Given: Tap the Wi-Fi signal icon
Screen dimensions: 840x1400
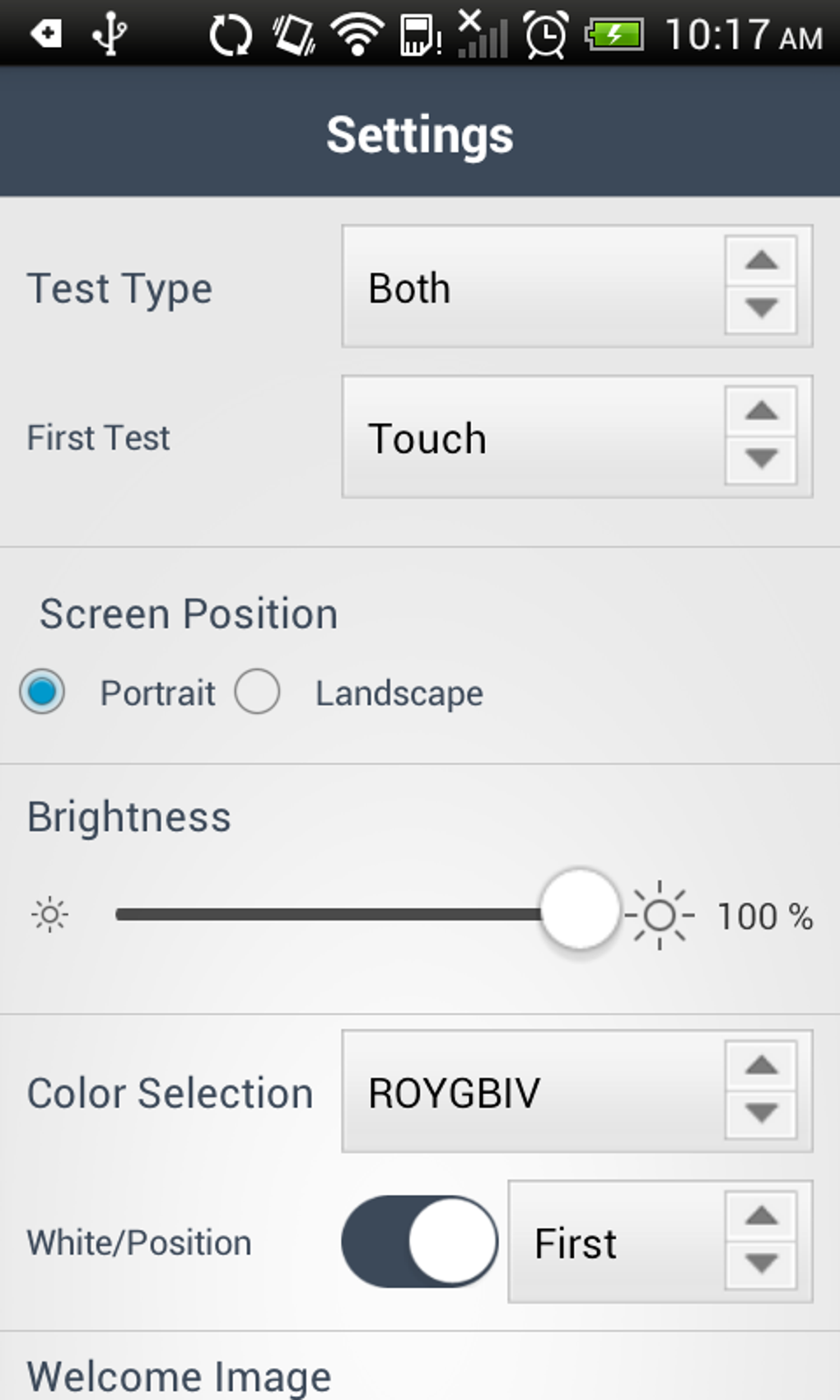Looking at the screenshot, I should (x=357, y=35).
